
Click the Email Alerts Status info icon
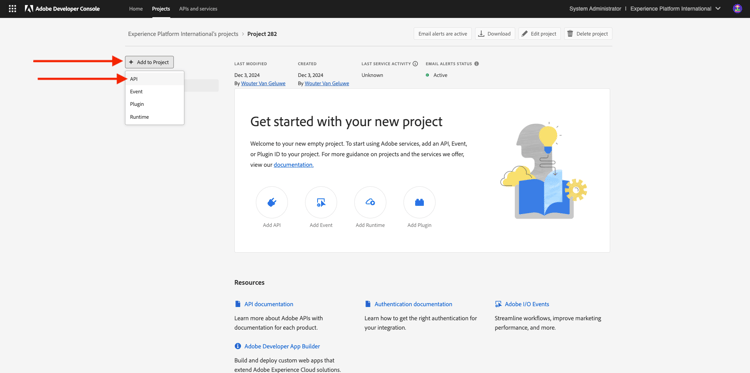click(x=476, y=64)
